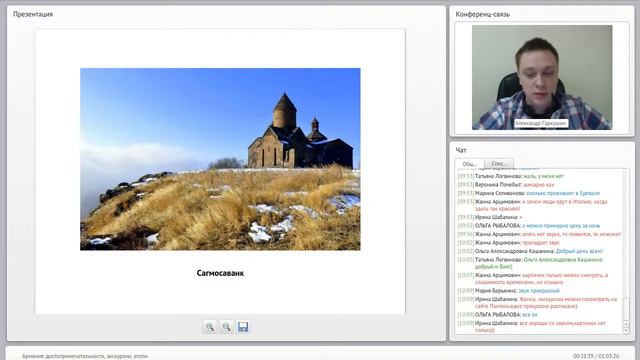This screenshot has height=360, width=640.
Task: Select Жанна Арцимович's message 'опять нет звука'
Action: pos(539,234)
